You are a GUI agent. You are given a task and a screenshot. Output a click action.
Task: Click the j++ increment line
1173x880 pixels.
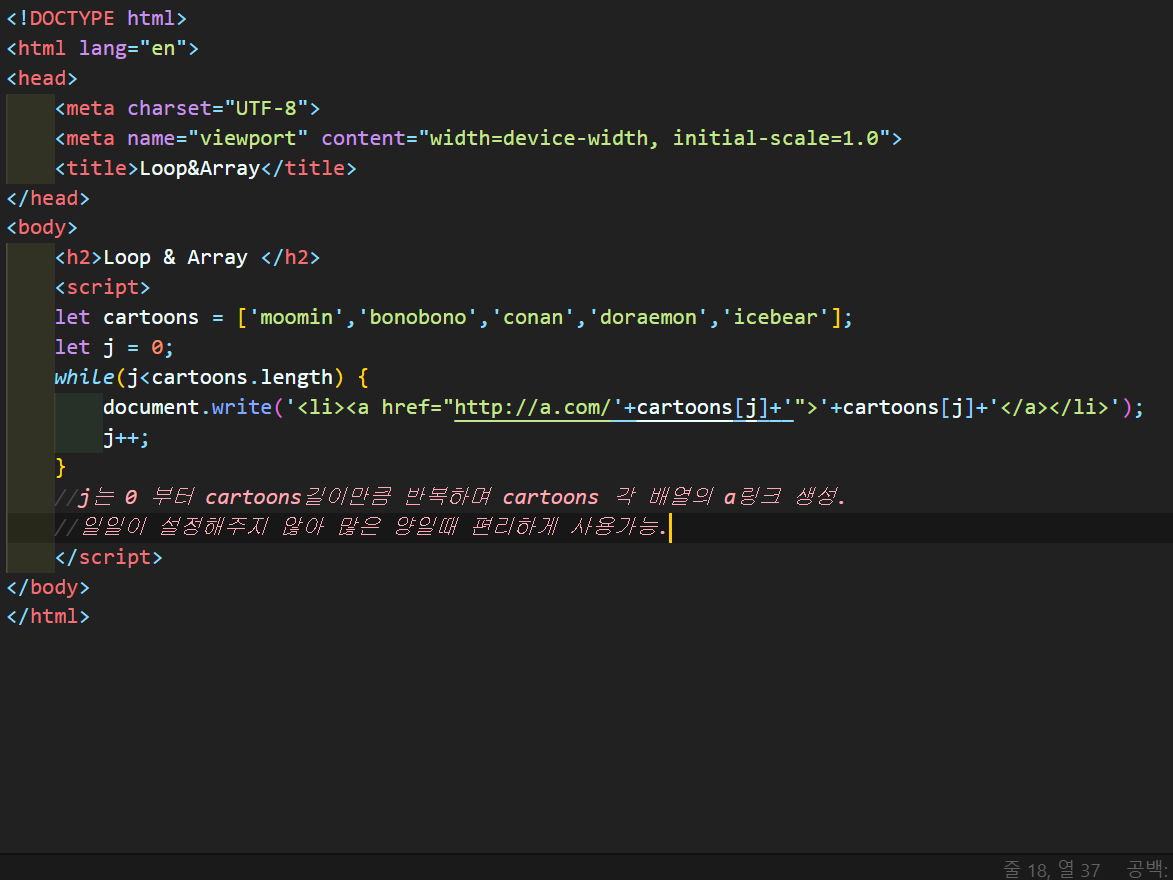click(x=126, y=437)
